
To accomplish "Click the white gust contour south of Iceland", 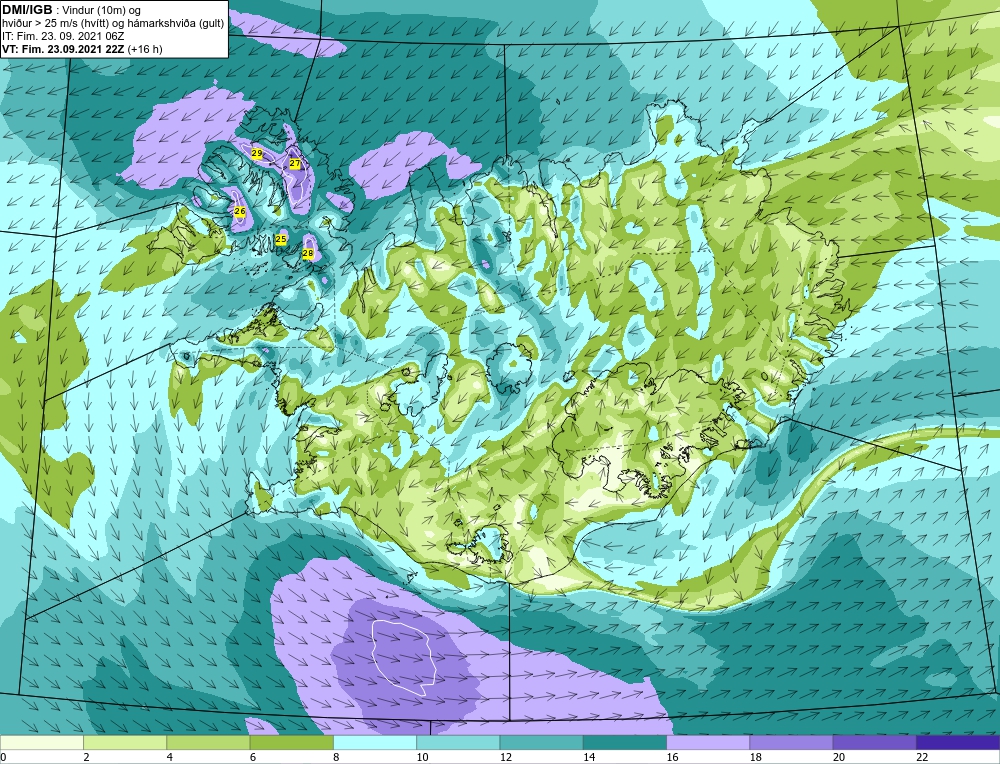I will point(406,657).
